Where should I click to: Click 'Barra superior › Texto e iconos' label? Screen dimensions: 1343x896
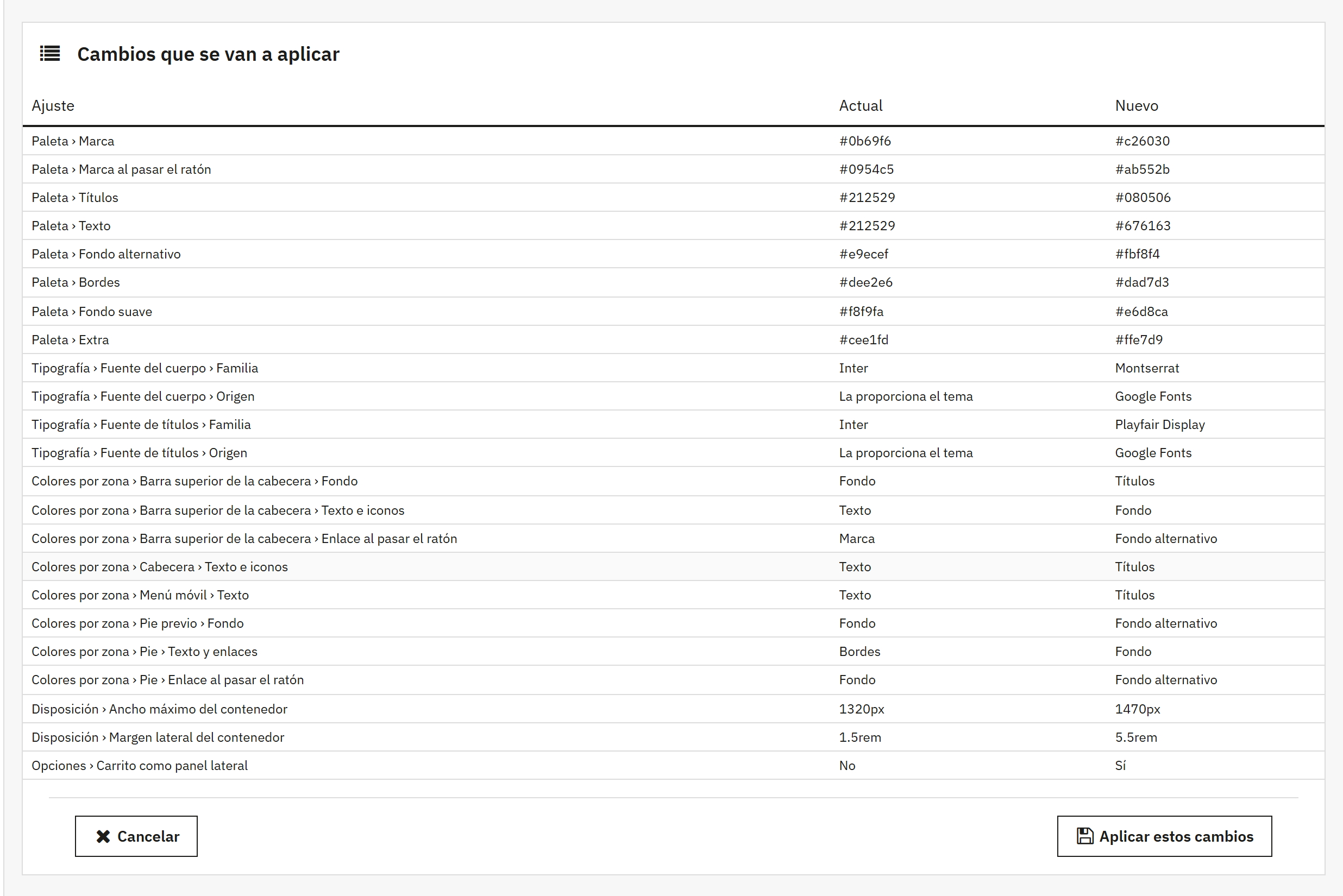[218, 510]
